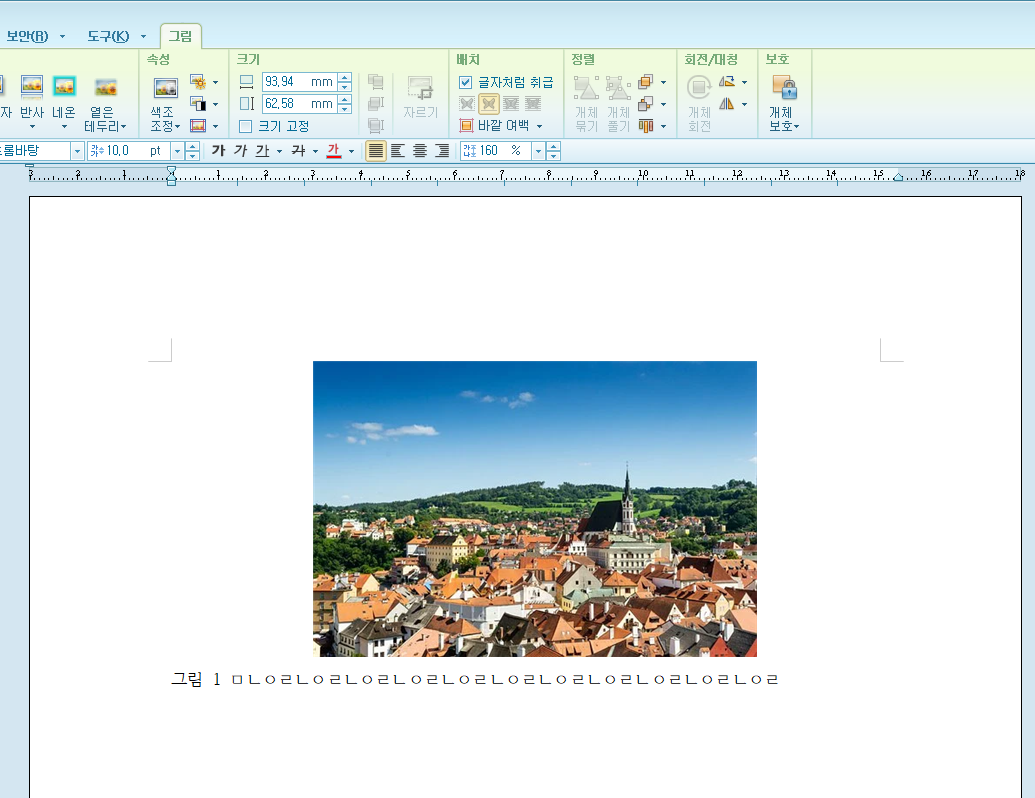
Task: Click the picture border/margin icon in 속성
Action: tap(198, 125)
